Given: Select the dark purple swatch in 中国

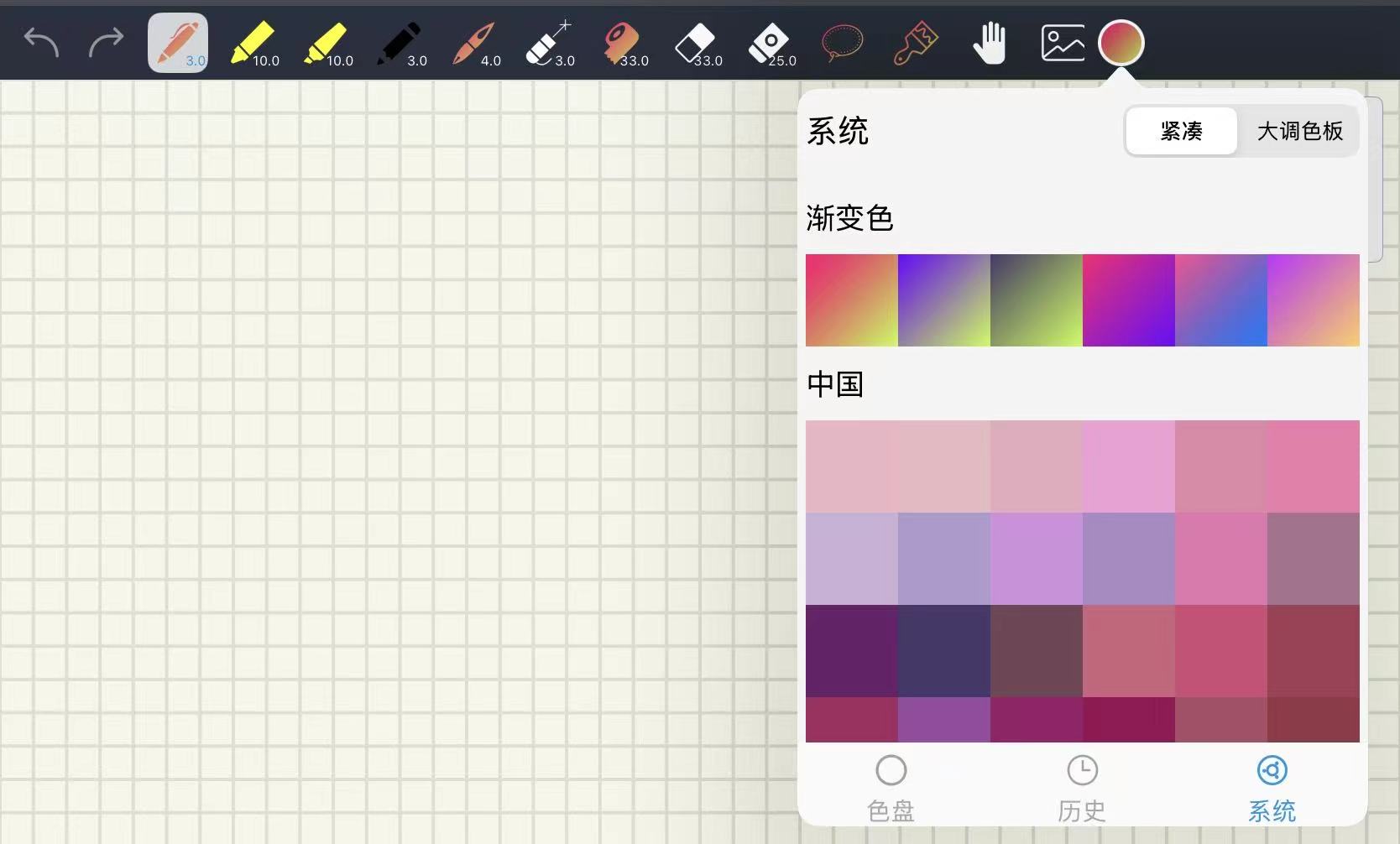Looking at the screenshot, I should 851,651.
